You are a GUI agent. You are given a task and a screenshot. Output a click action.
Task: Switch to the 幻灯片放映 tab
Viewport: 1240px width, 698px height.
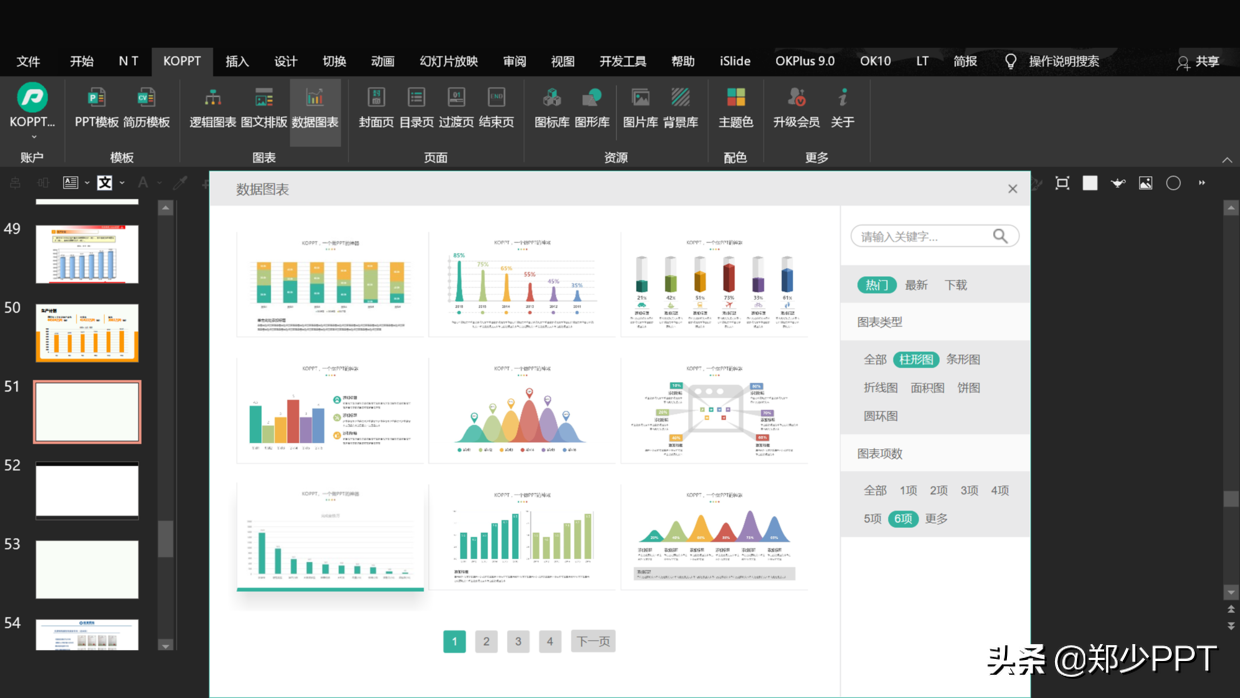tap(449, 61)
